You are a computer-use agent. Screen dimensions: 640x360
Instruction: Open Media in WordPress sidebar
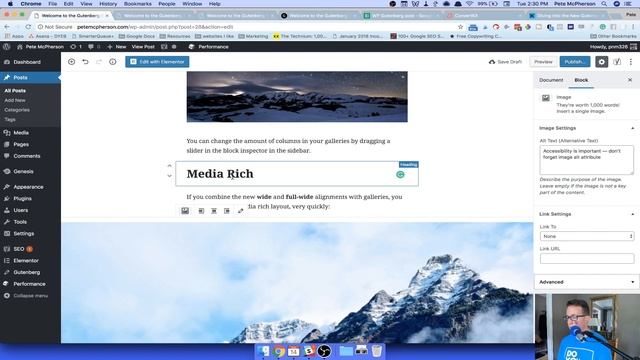pos(21,133)
